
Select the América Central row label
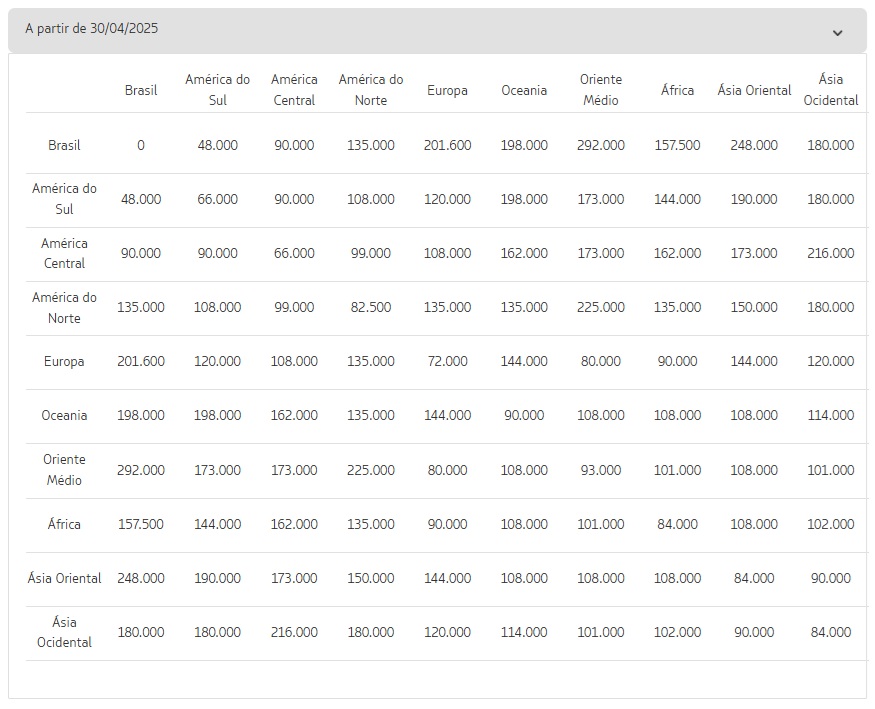tap(64, 253)
